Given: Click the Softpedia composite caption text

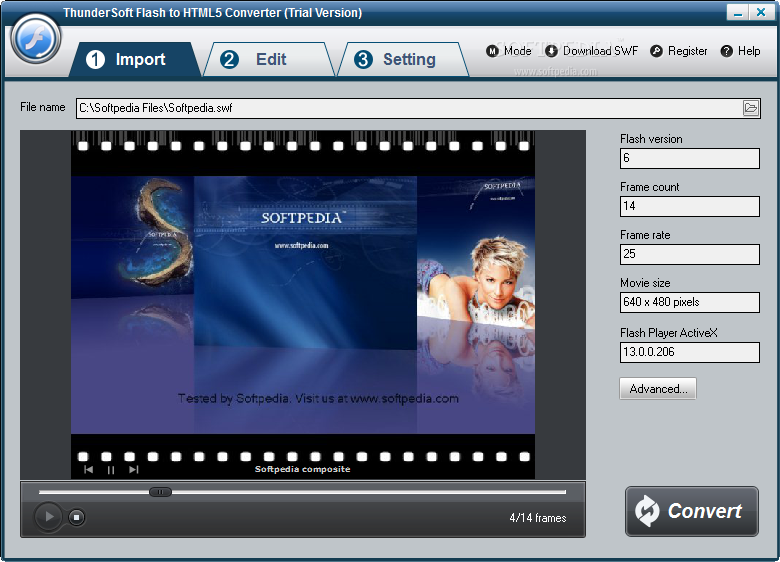Looking at the screenshot, I should pyautogui.click(x=302, y=469).
